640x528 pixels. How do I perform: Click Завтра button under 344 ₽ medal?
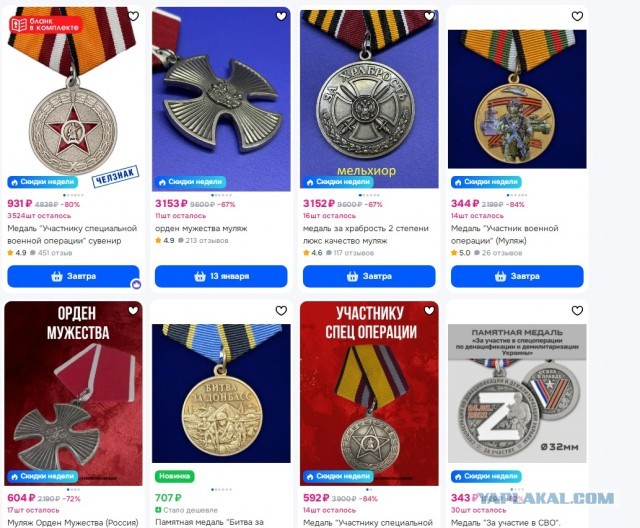point(517,276)
